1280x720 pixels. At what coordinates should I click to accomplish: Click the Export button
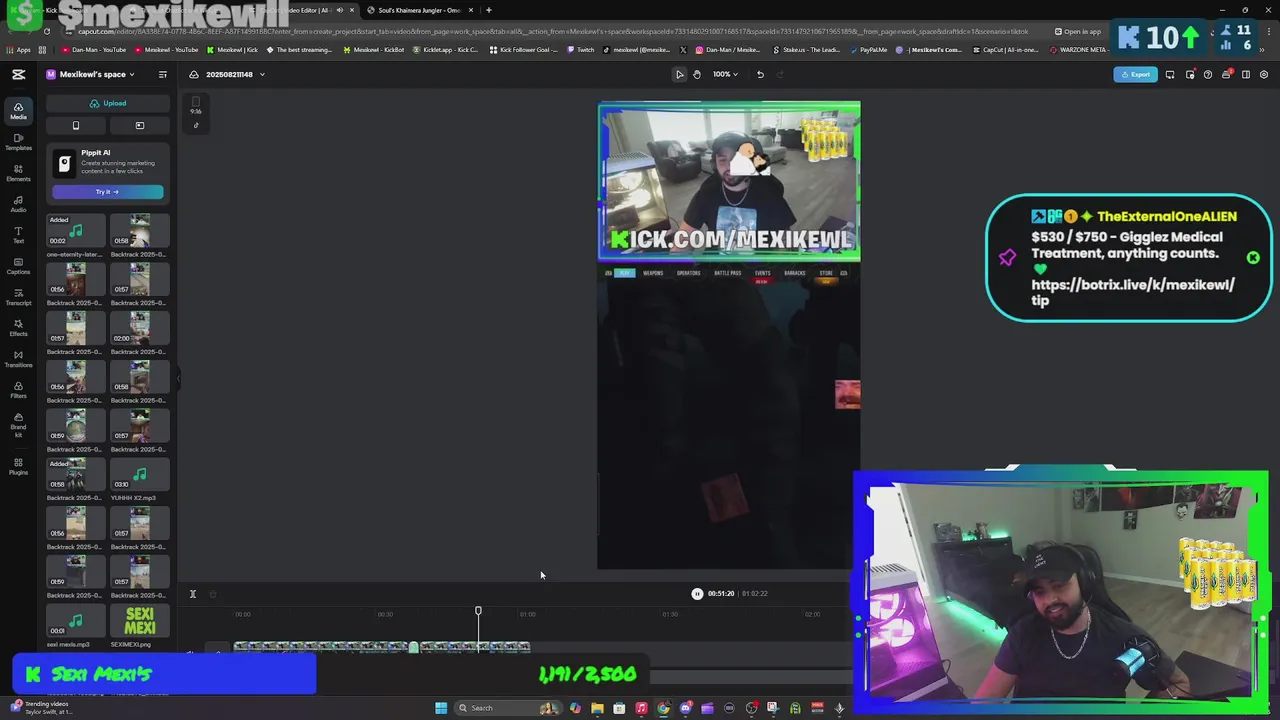tap(1136, 74)
